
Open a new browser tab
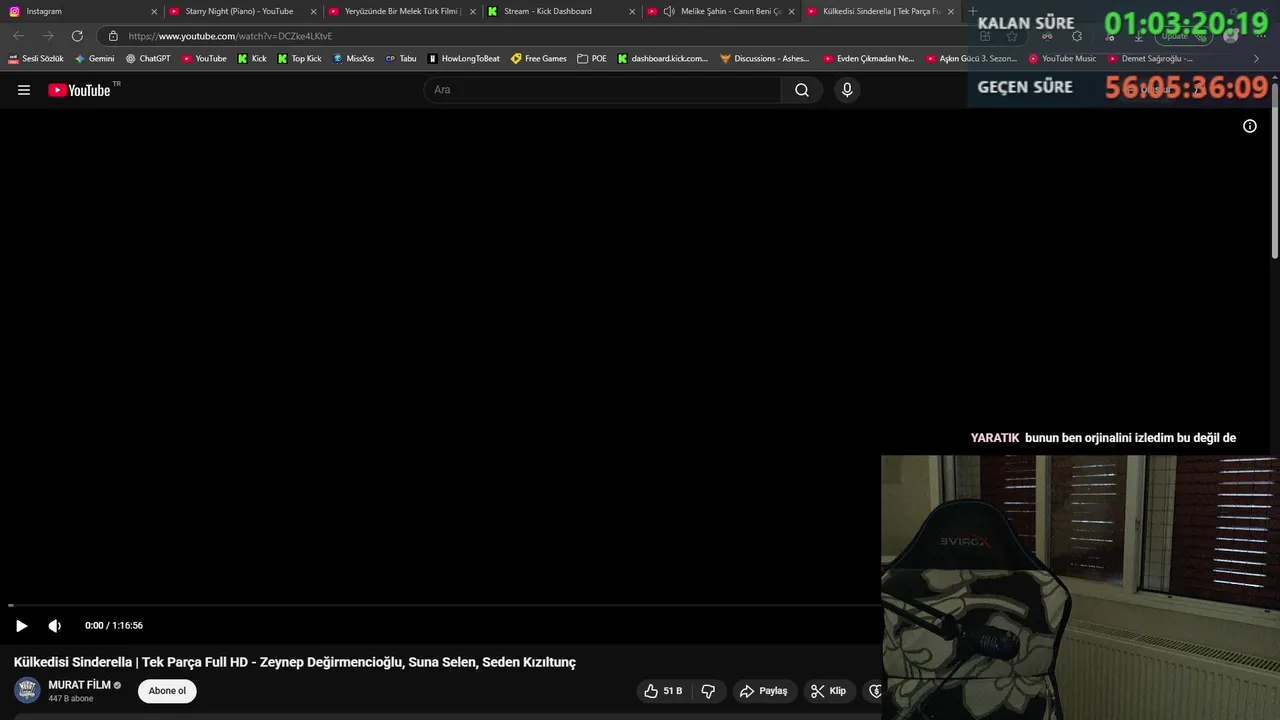[x=972, y=12]
